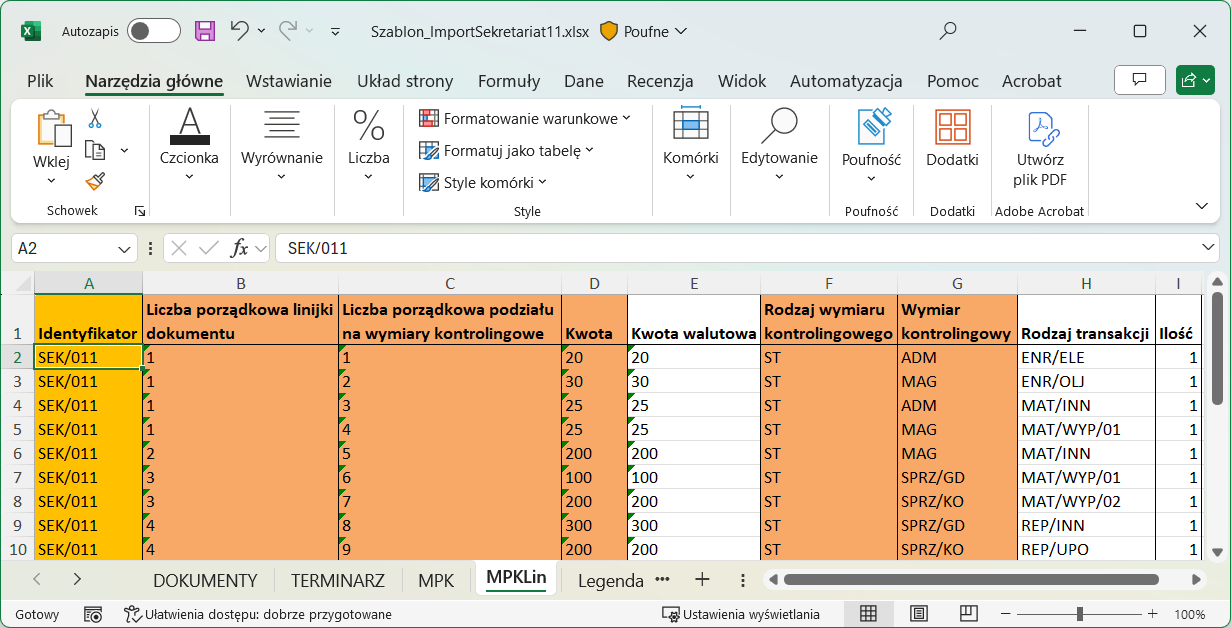Open the Name Box dropdown arrow
The height and width of the screenshot is (628, 1231).
point(125,248)
